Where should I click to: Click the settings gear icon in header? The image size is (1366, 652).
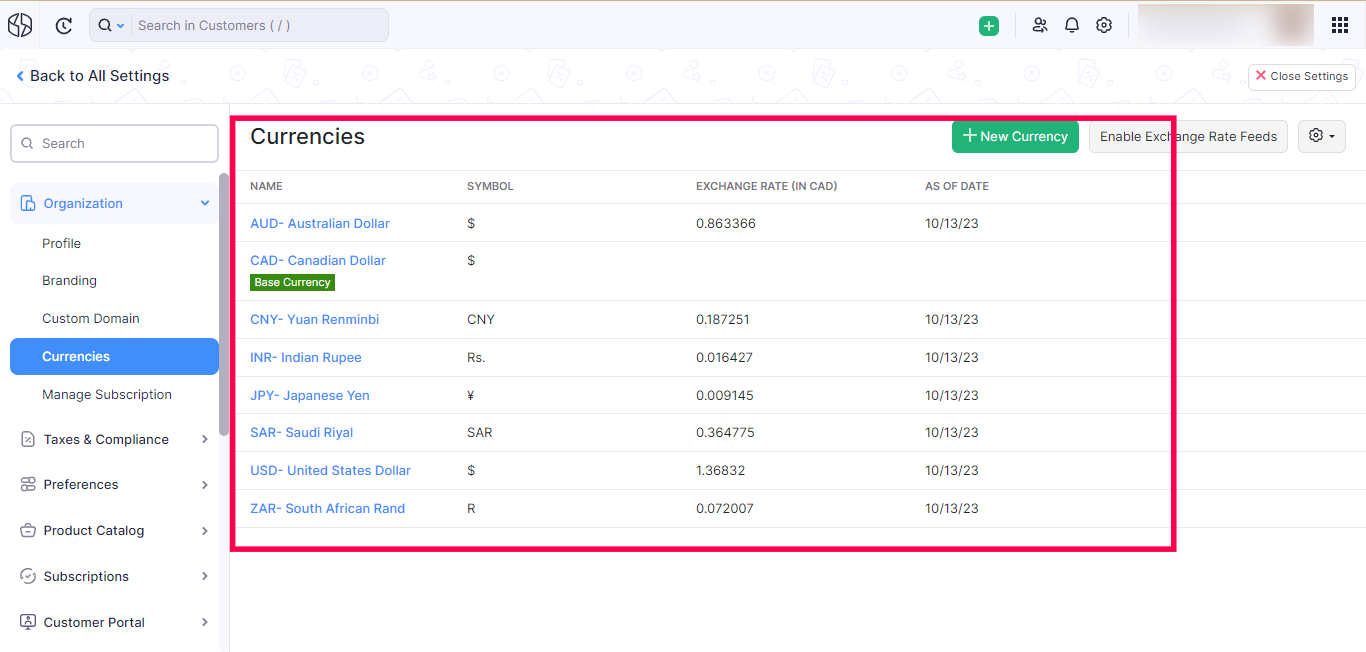click(1104, 26)
